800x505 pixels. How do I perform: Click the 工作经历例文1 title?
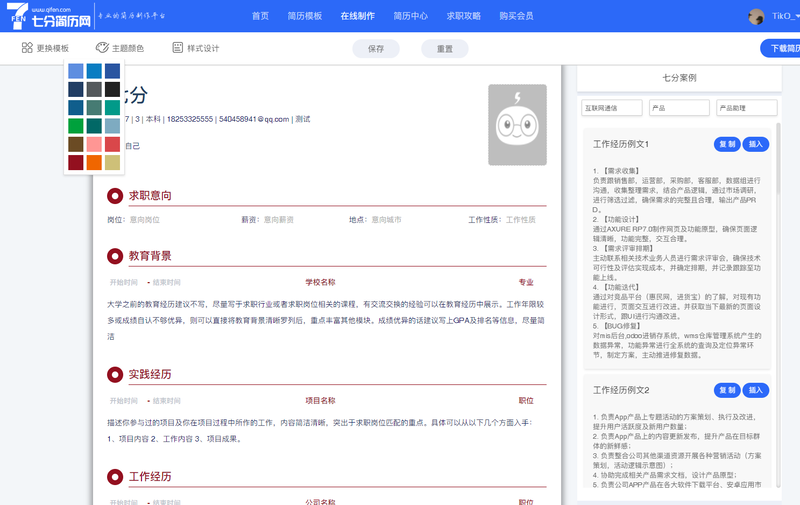pyautogui.click(x=621, y=144)
